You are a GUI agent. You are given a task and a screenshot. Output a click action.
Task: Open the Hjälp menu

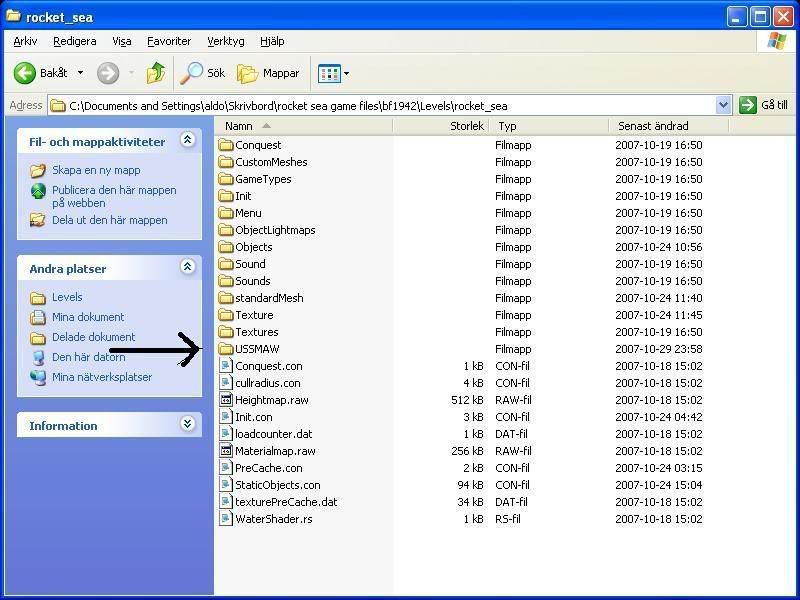(x=272, y=41)
